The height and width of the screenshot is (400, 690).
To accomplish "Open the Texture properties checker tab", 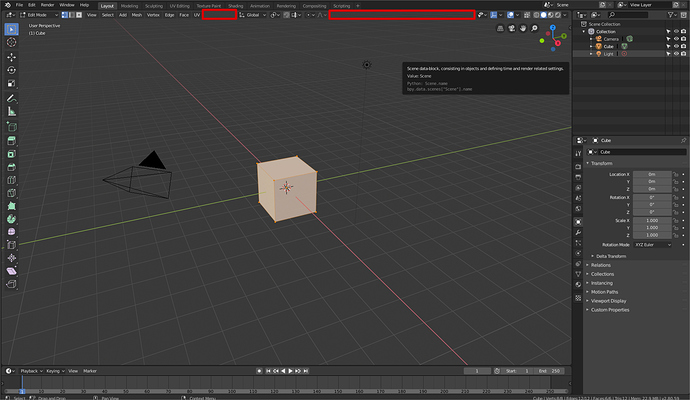I will tap(578, 298).
